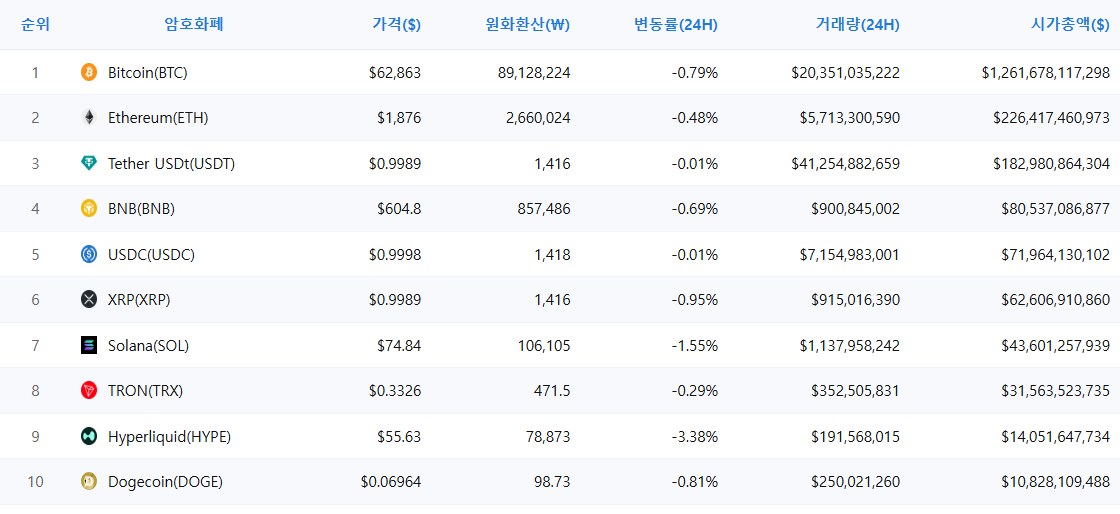
Task: Select TRON won value 471.5
Action: click(x=553, y=390)
